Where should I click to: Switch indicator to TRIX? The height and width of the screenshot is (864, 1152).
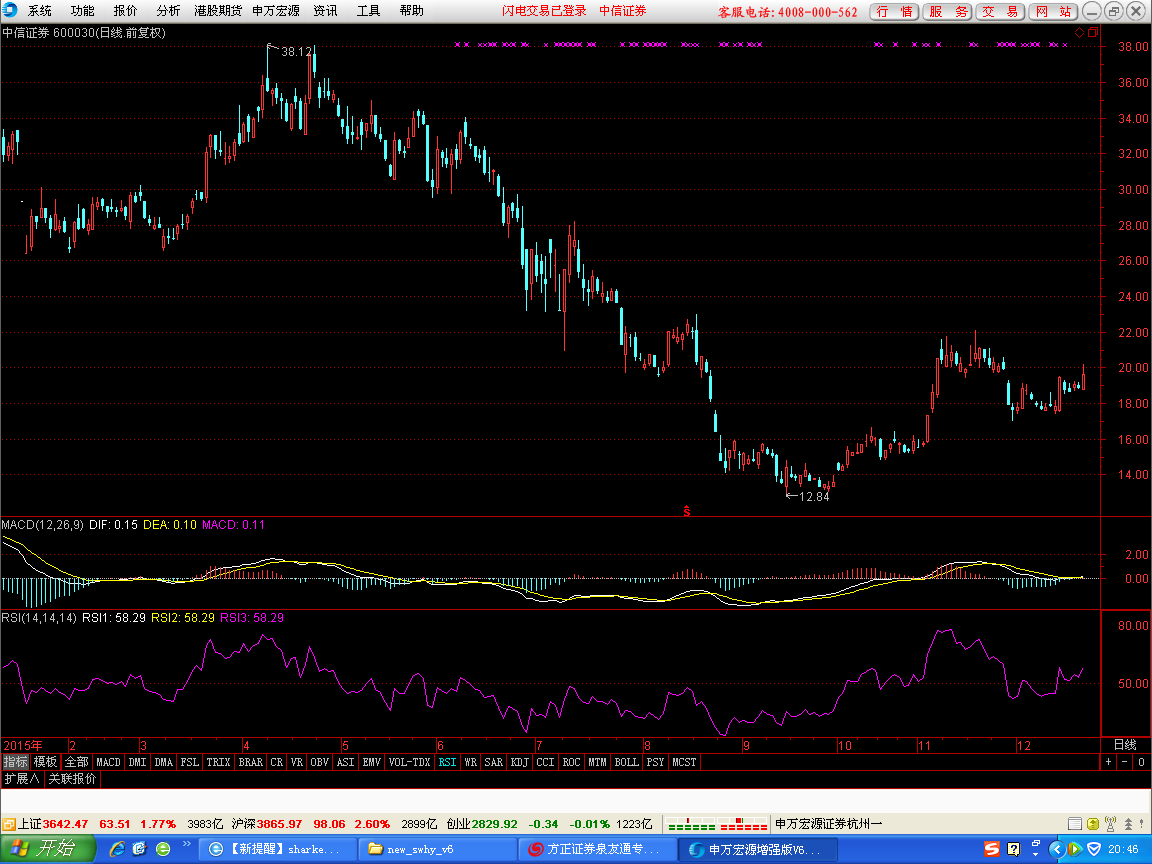point(218,762)
